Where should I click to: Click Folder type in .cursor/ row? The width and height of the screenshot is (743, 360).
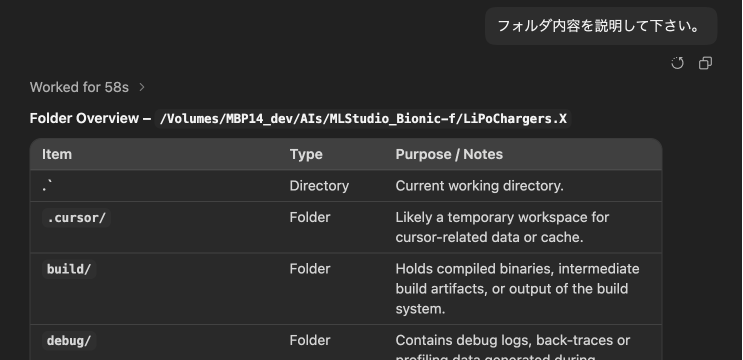click(310, 217)
